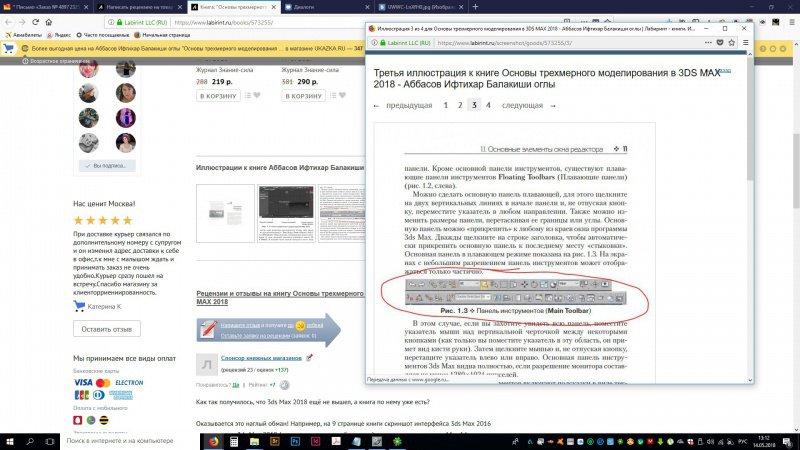Open page actions menu in popup window
The image size is (800, 450).
[x=708, y=43]
